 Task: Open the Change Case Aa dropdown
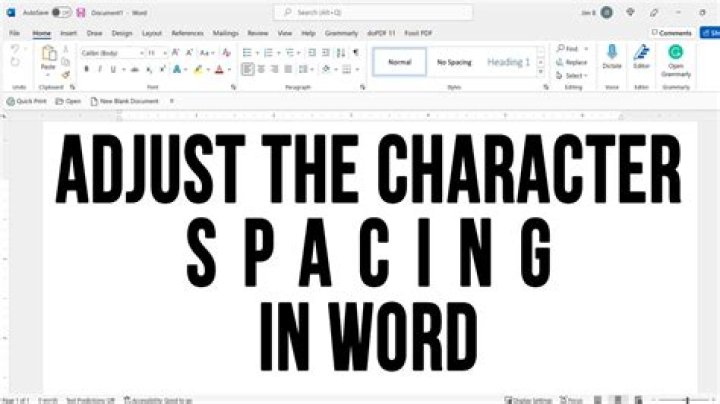pos(207,53)
